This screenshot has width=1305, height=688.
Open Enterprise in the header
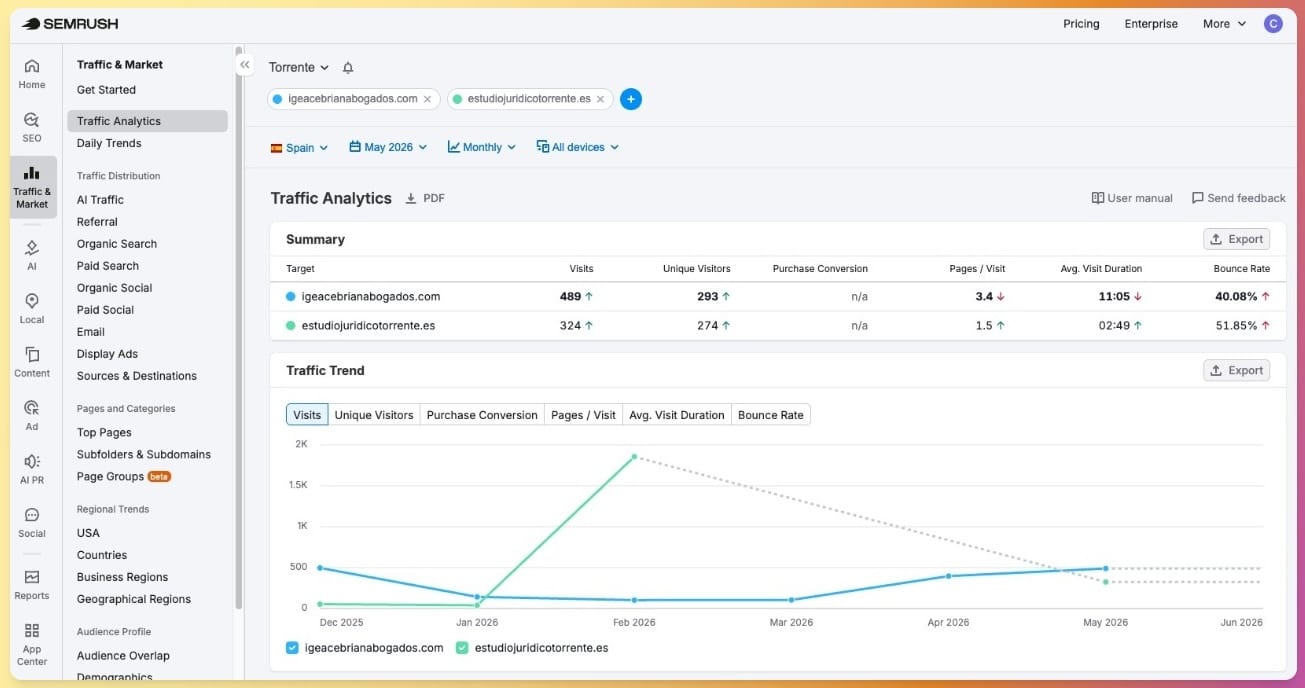[x=1151, y=24]
